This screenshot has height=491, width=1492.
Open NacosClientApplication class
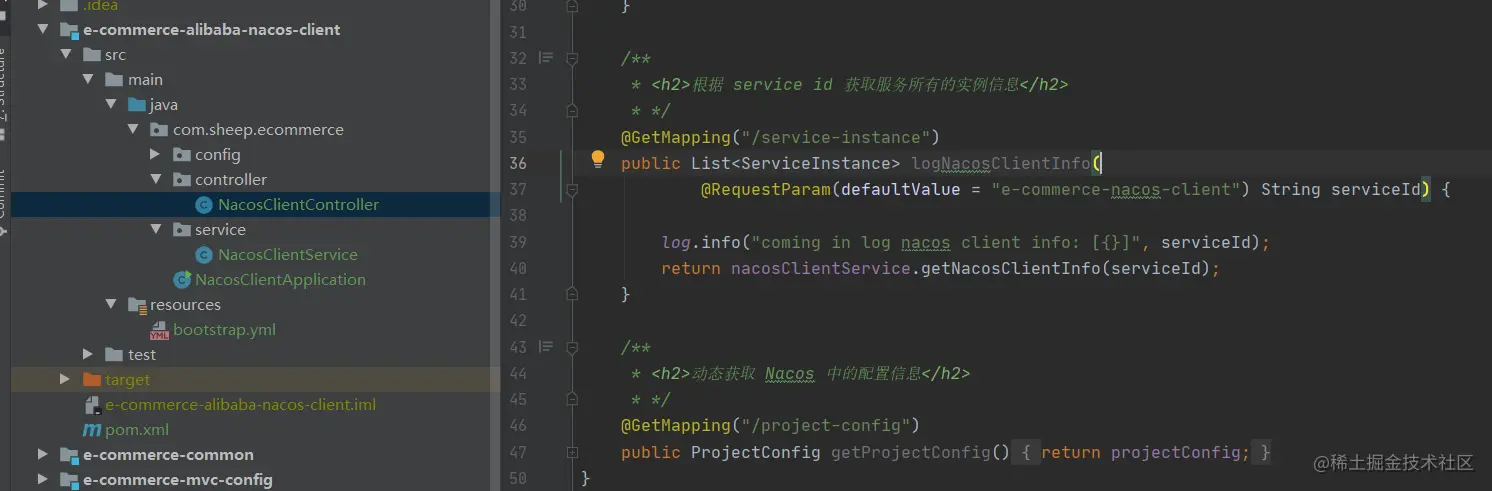[x=280, y=280]
